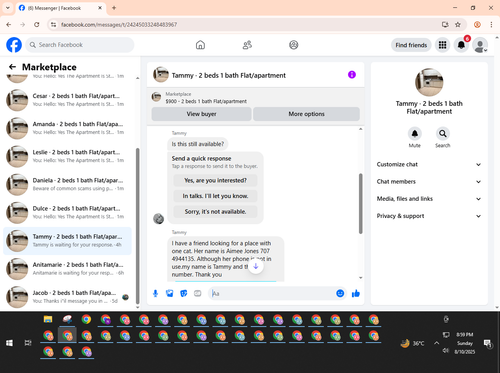Click the Marketplace listing thumbnail in header
500x373 pixels.
click(x=156, y=97)
